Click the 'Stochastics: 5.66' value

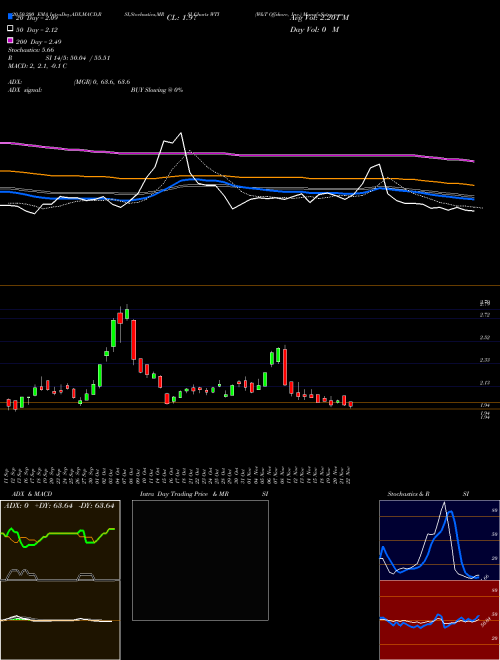click(x=31, y=50)
